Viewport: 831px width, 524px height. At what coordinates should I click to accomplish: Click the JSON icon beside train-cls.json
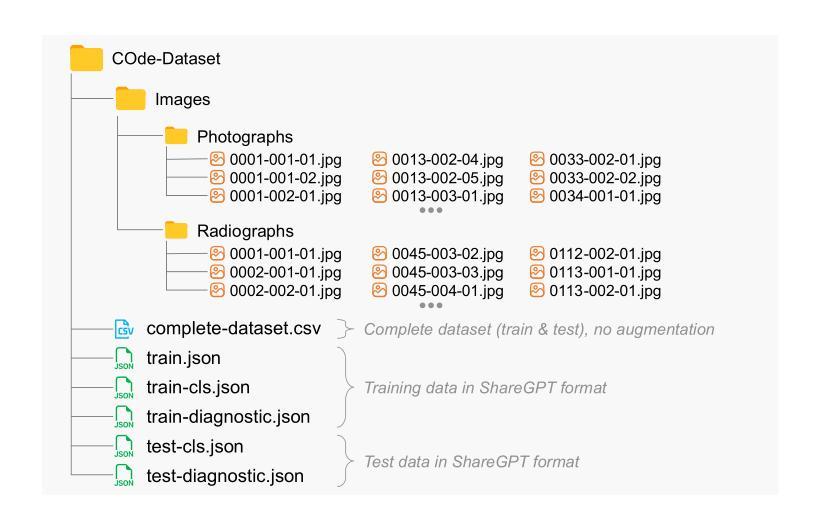tap(123, 388)
